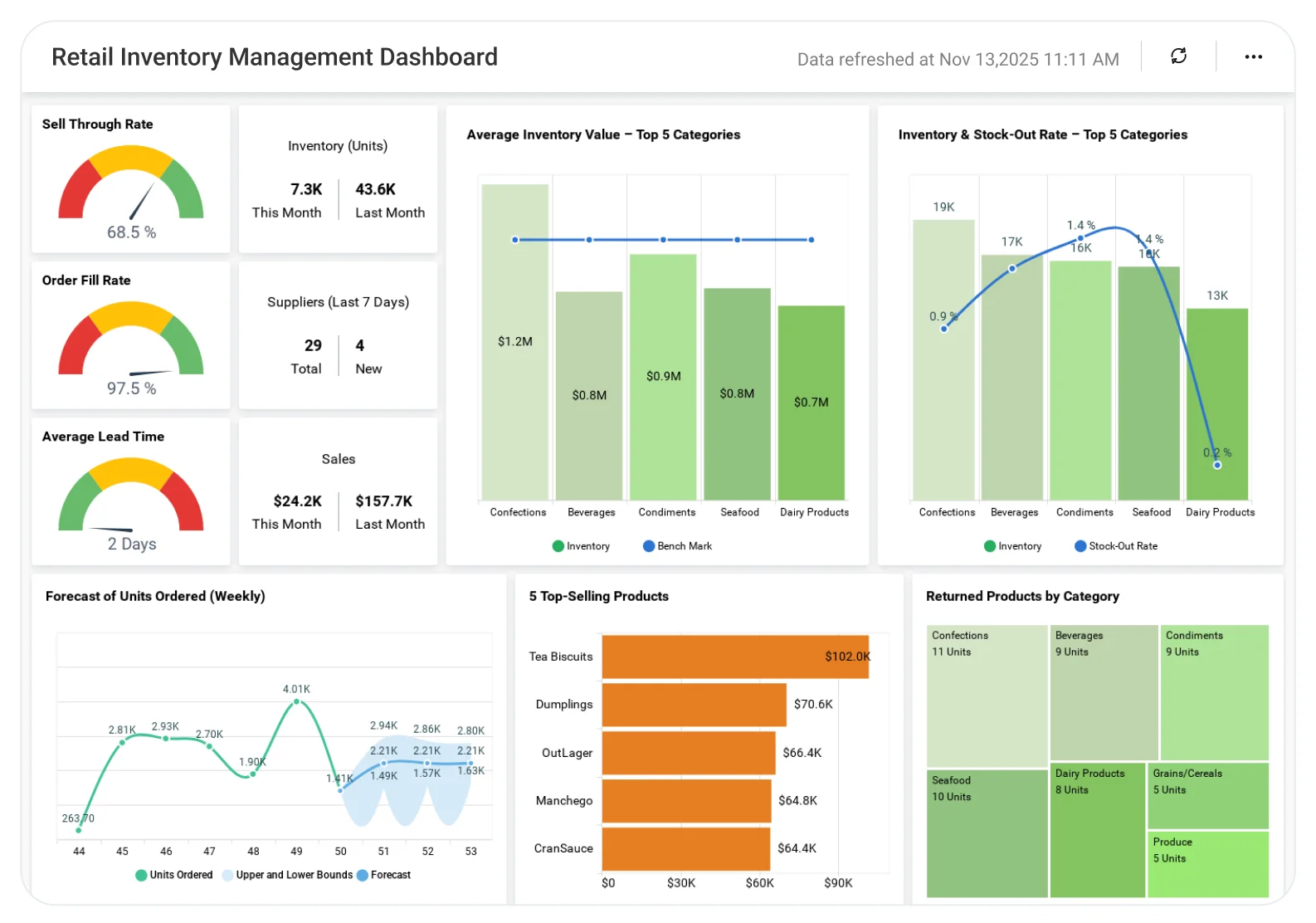Click the Tea Biscuits $102.0K bar

click(735, 657)
